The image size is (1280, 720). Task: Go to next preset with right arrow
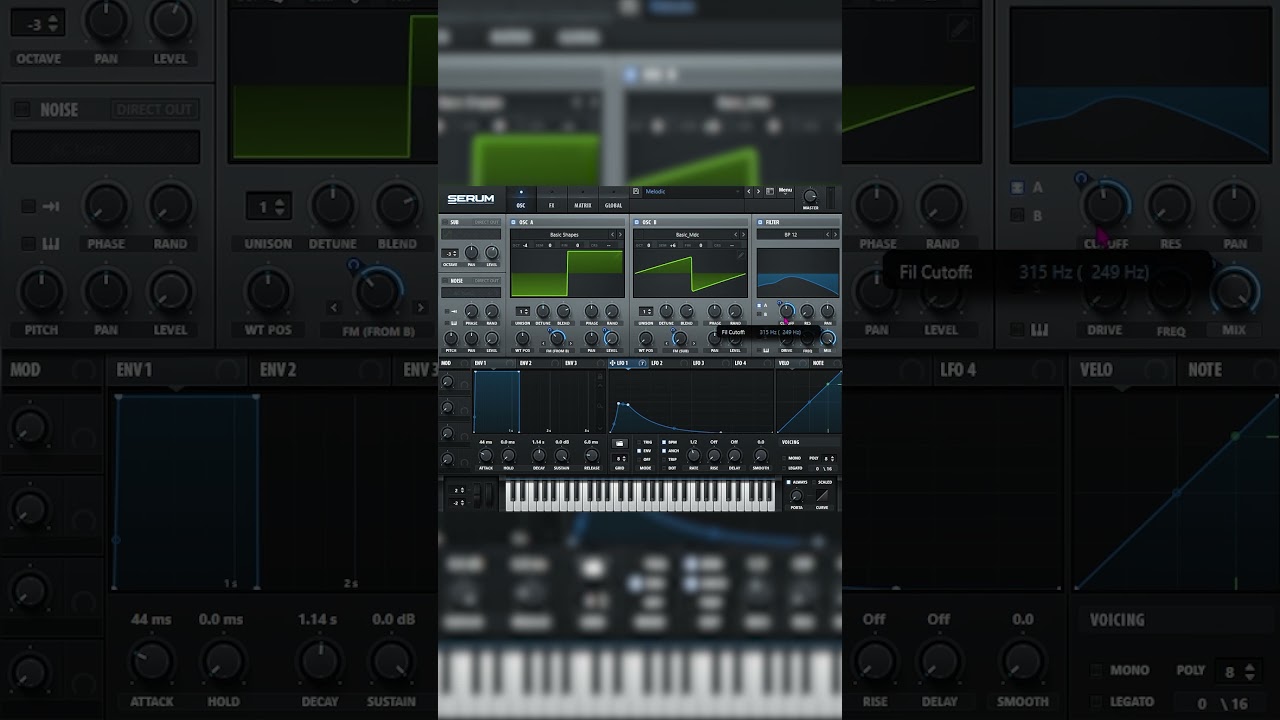coord(758,191)
